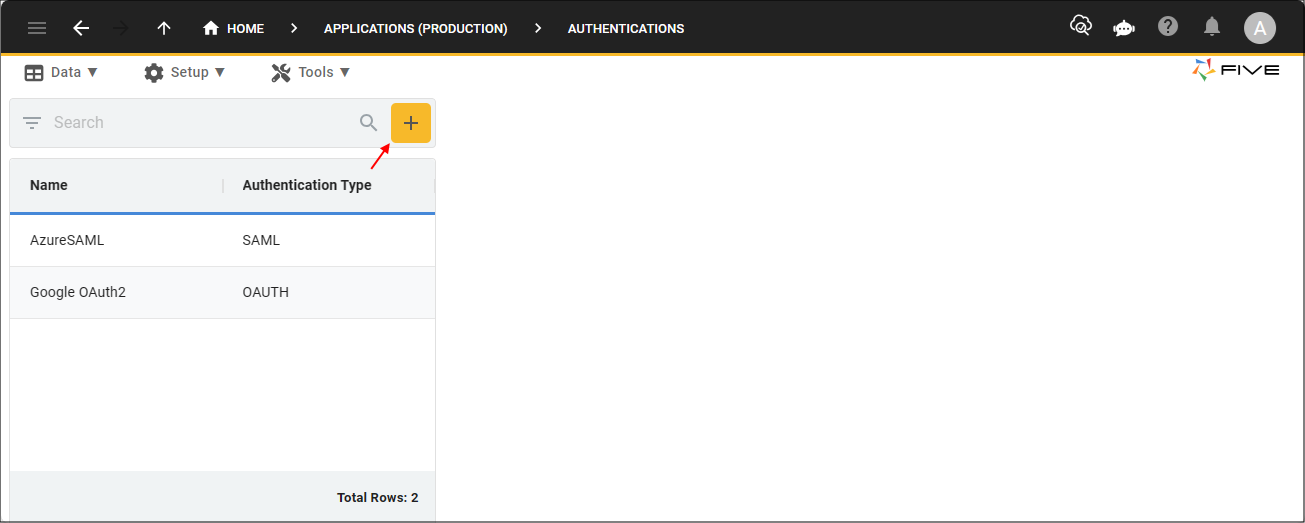This screenshot has width=1305, height=523.
Task: Expand the Setup dropdown menu
Action: pos(185,72)
